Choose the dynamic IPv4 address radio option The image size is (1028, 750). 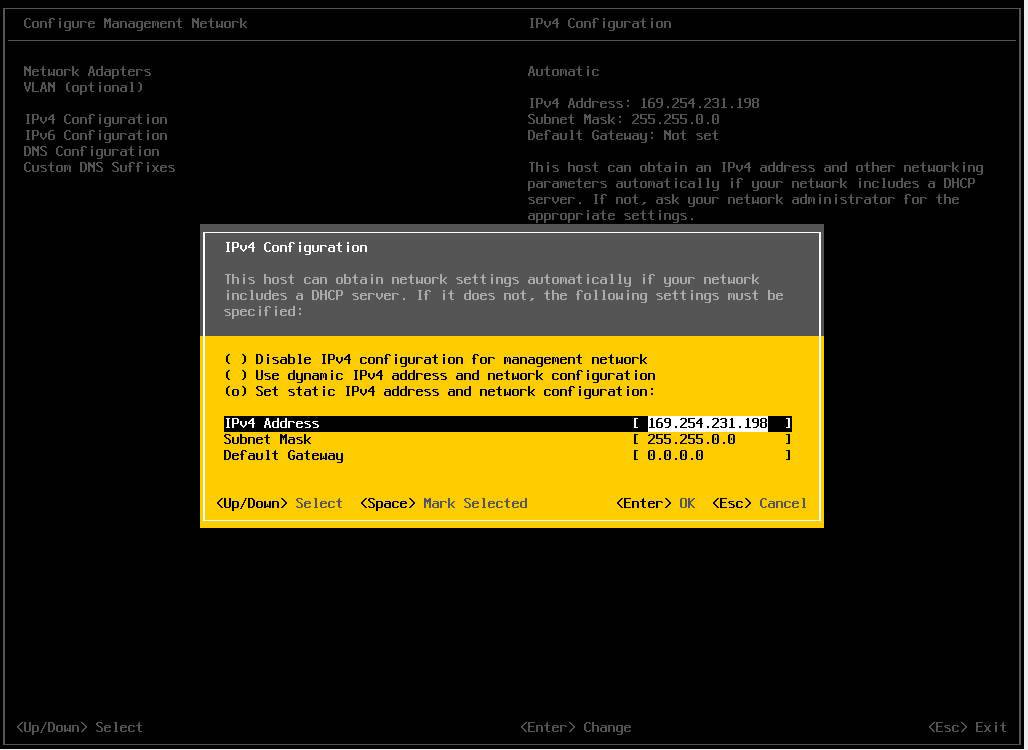tap(236, 375)
